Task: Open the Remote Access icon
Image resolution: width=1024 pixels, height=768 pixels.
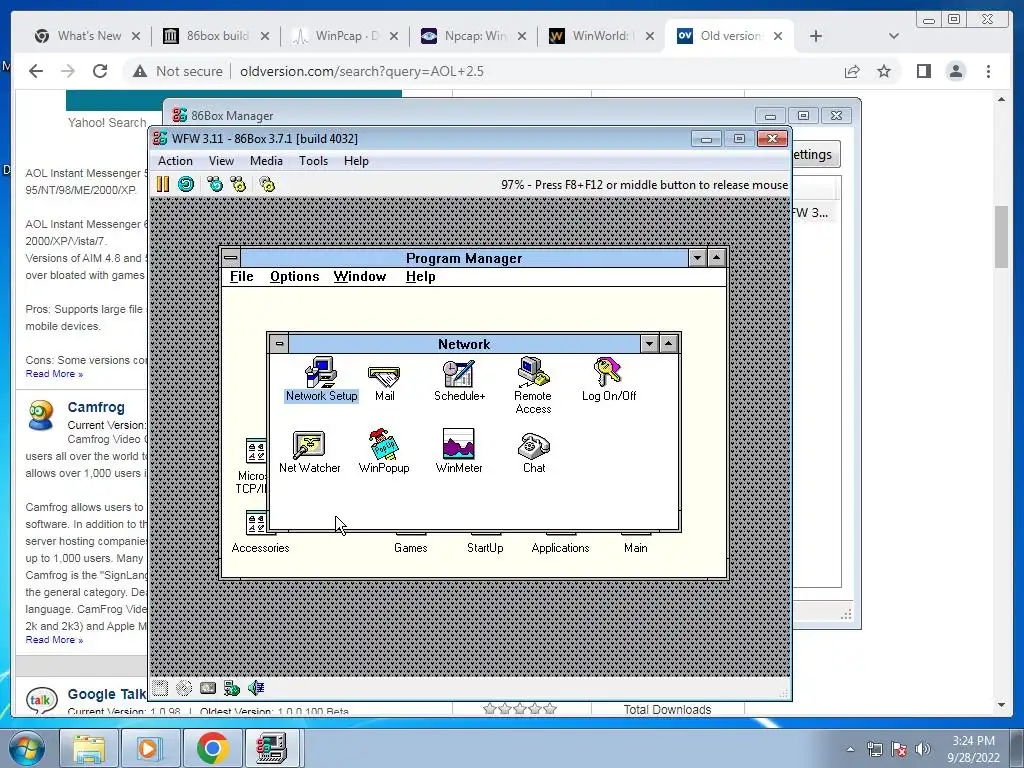Action: tap(534, 385)
